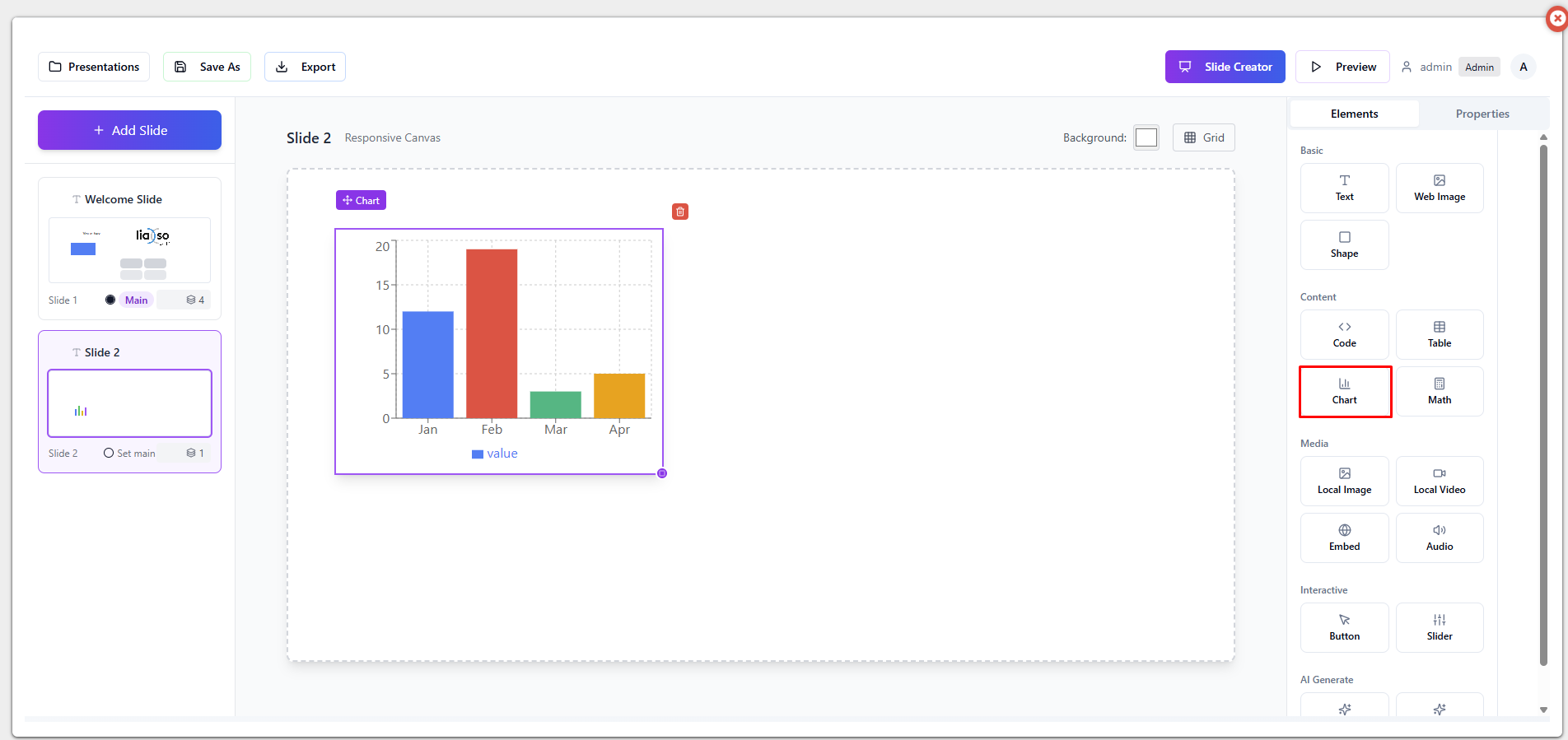
Task: Click the Add Slide button
Action: (x=129, y=130)
